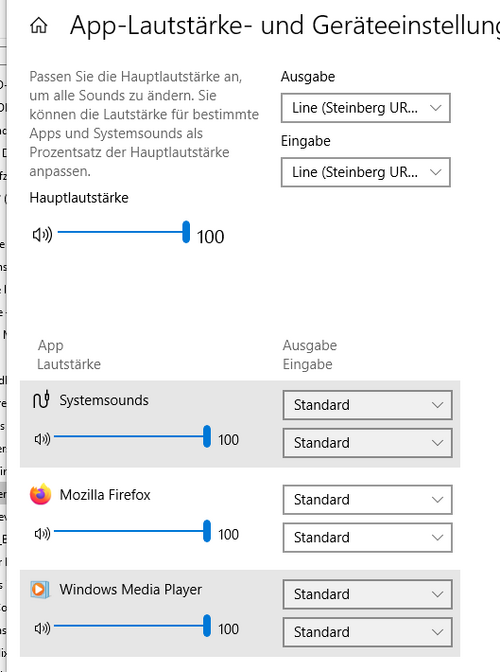This screenshot has width=500, height=672.
Task: Click the Windows Media Player app icon
Action: [40, 589]
